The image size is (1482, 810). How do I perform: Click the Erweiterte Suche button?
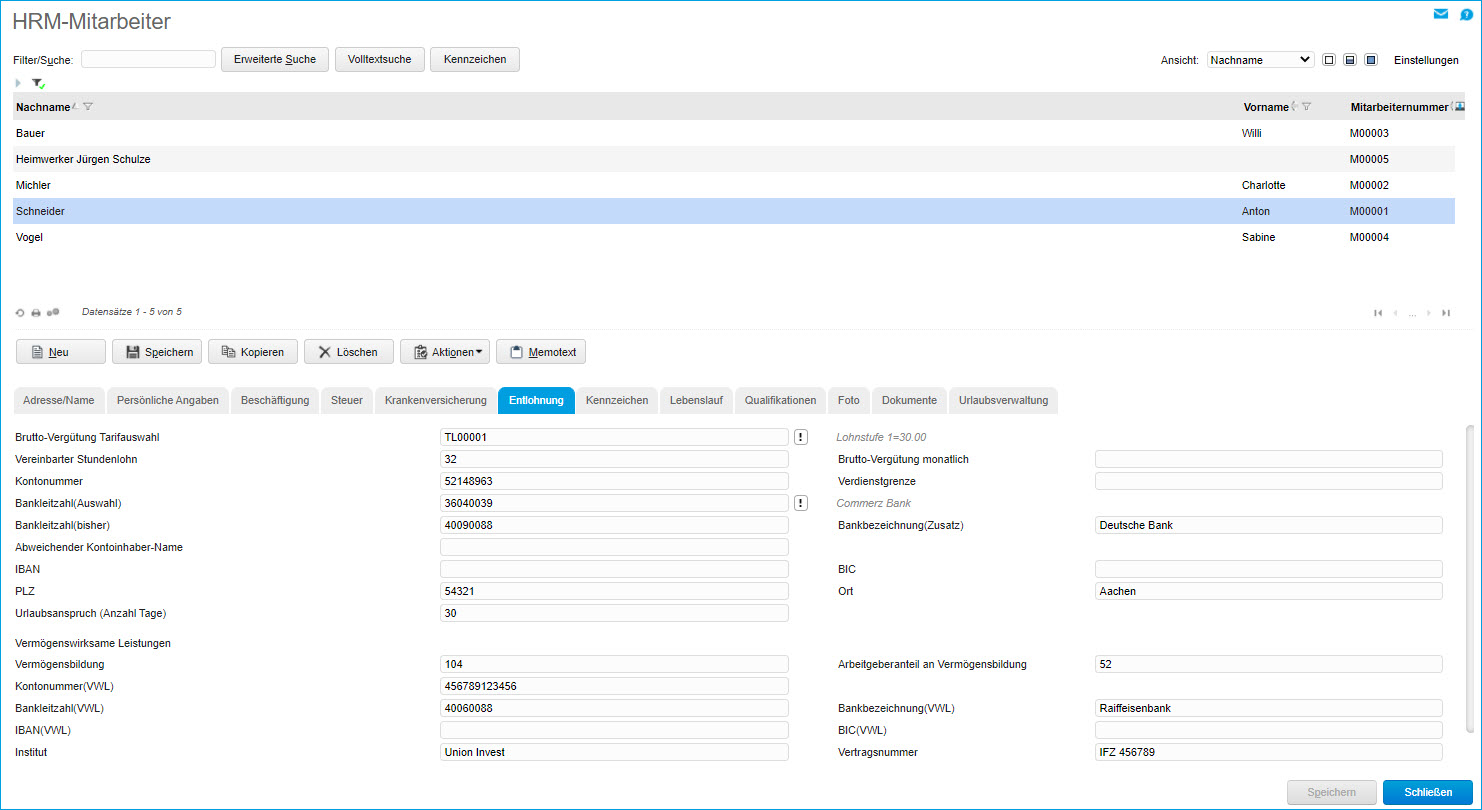pyautogui.click(x=275, y=59)
